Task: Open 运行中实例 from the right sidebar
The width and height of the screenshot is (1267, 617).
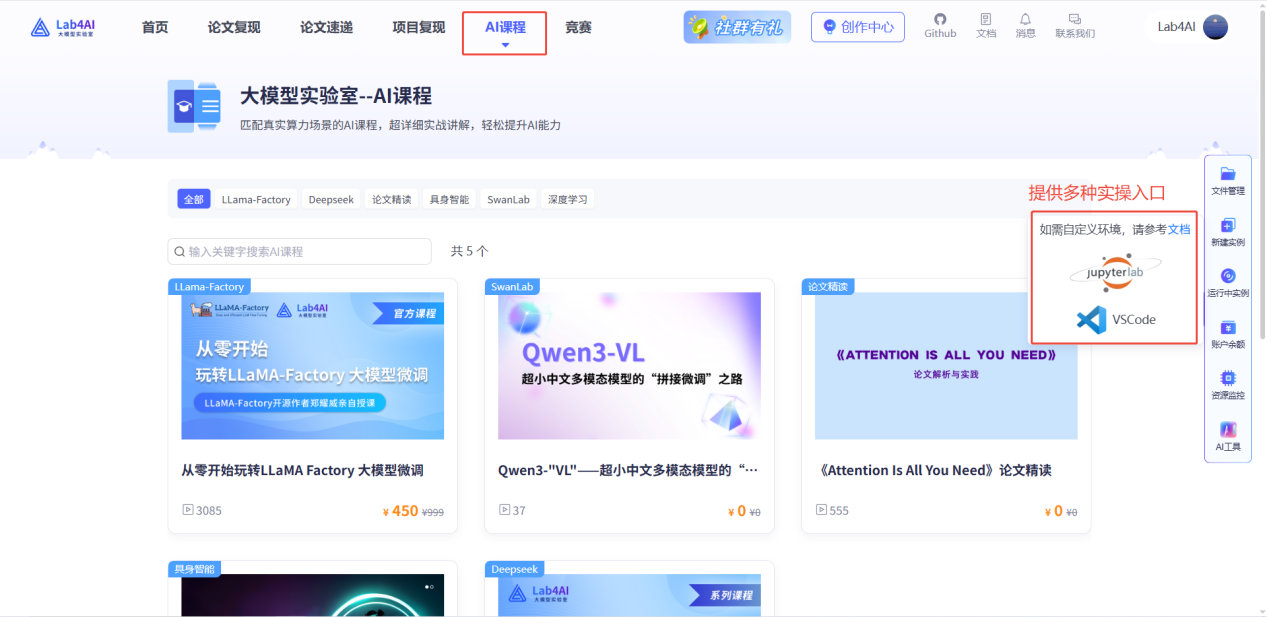Action: [1227, 281]
